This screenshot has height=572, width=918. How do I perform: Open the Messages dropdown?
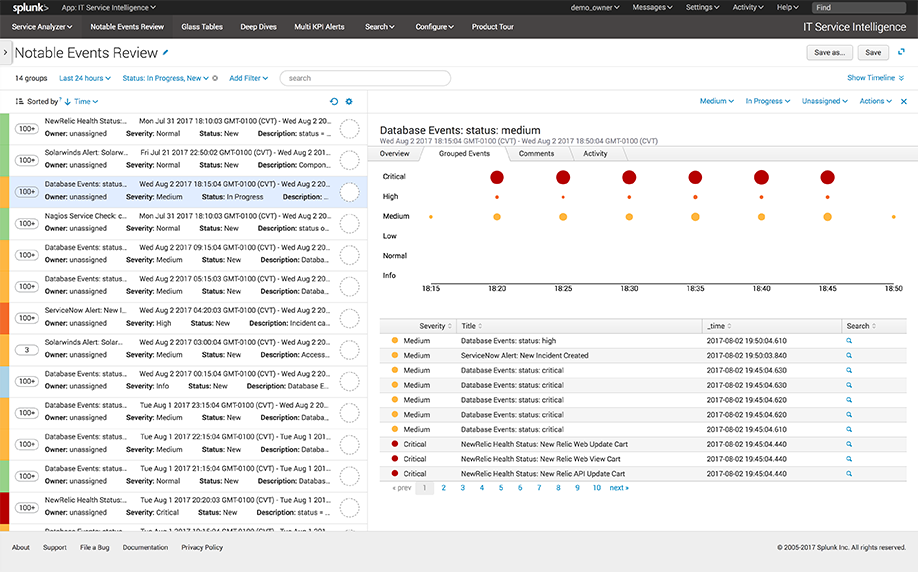click(x=652, y=8)
